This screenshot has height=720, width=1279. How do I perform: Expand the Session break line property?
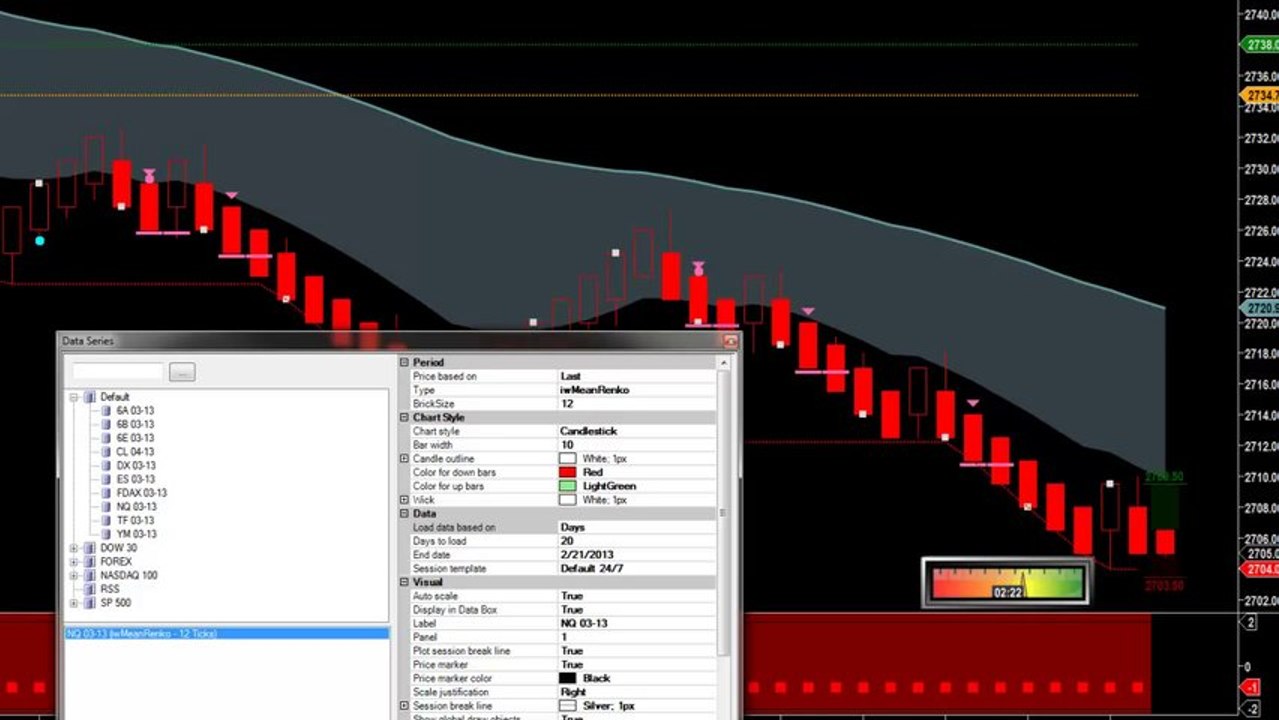click(x=405, y=705)
